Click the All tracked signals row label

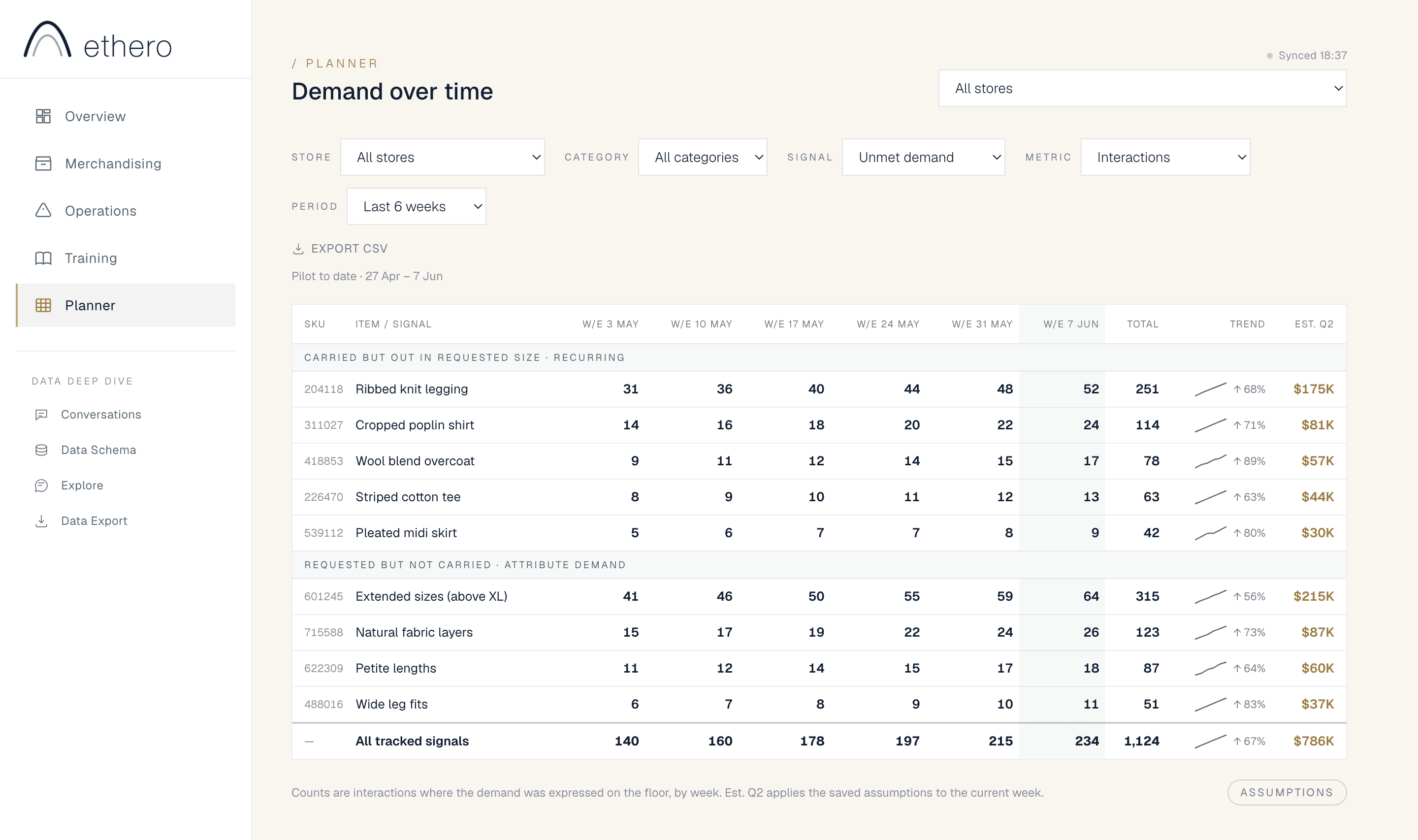pyautogui.click(x=412, y=742)
